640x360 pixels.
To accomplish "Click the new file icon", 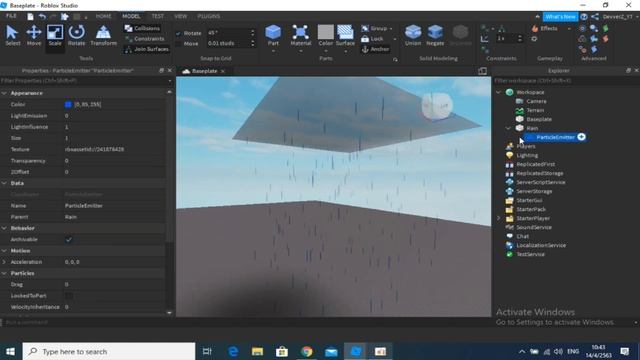I will pyautogui.click(x=30, y=16).
